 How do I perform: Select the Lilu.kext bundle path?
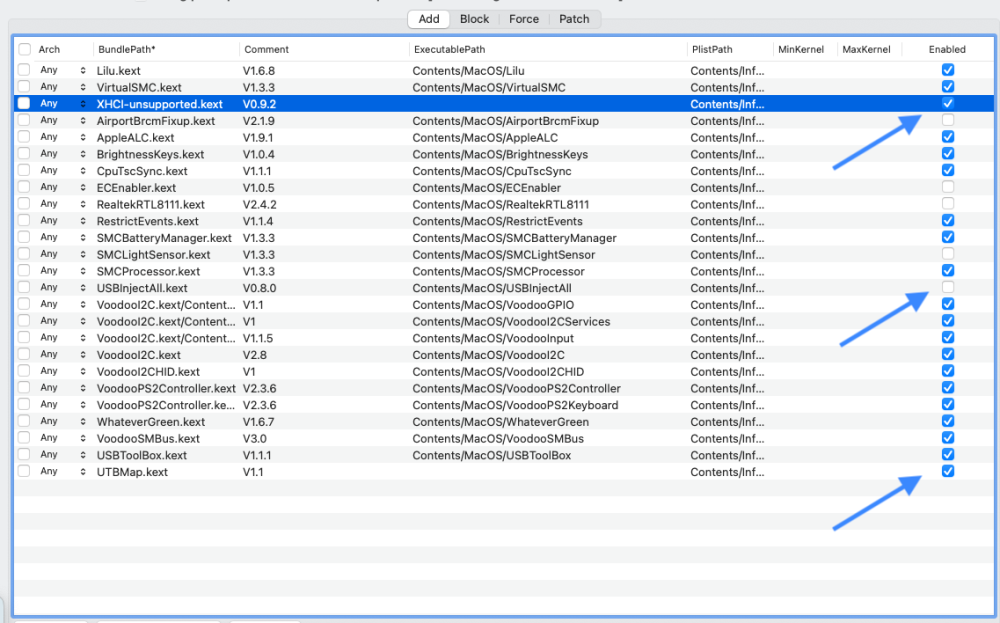pyautogui.click(x=119, y=71)
